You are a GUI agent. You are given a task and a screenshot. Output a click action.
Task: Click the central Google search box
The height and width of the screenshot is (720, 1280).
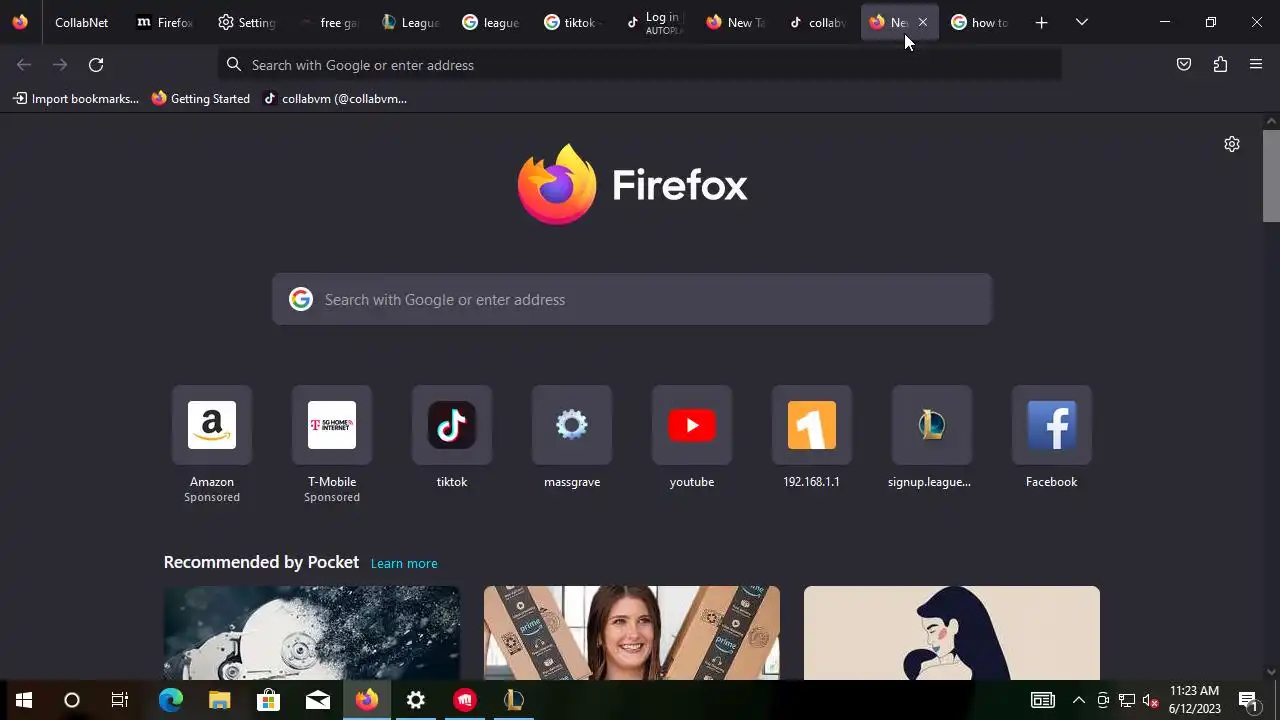[x=632, y=300]
